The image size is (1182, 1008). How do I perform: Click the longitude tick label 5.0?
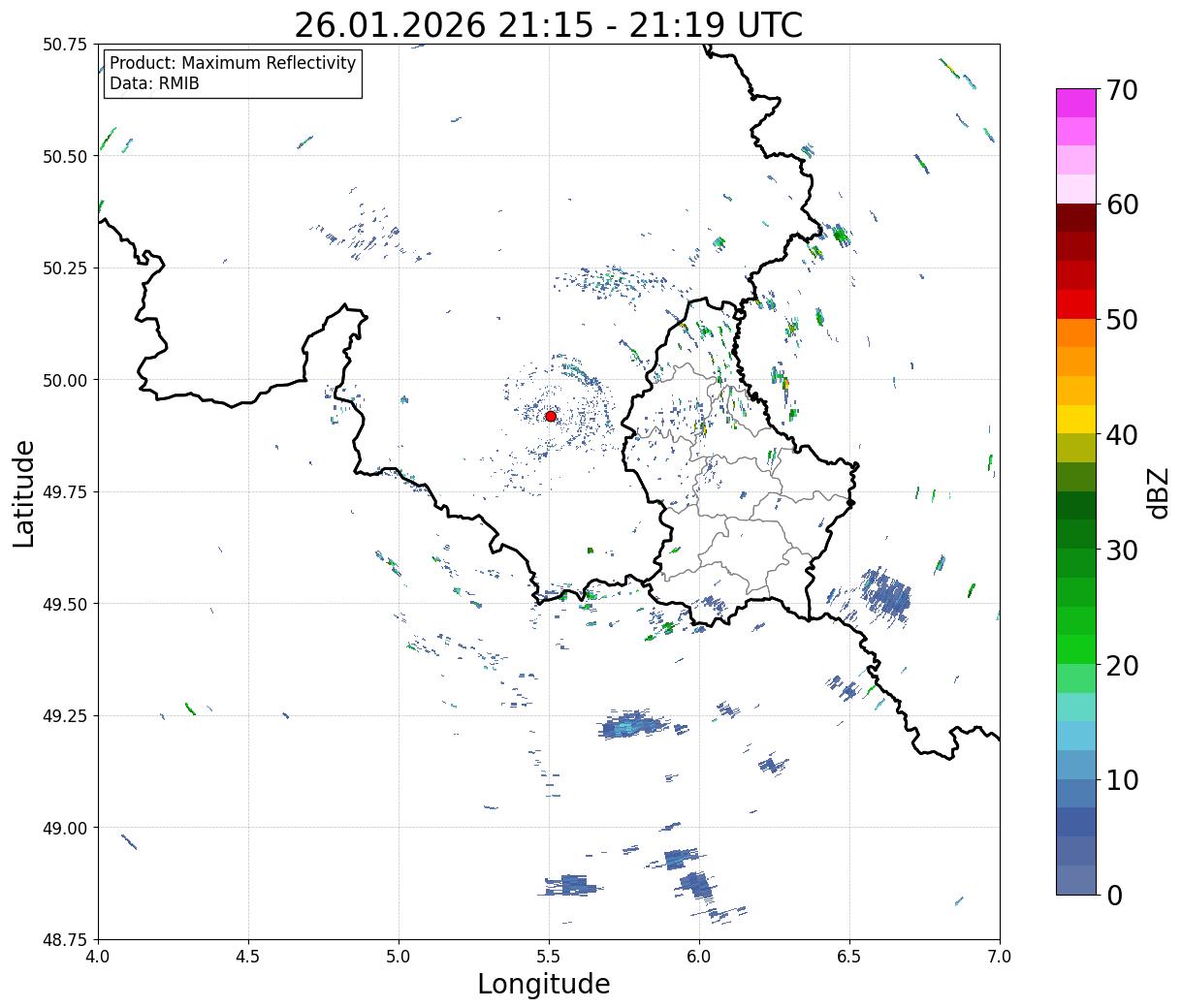click(399, 957)
